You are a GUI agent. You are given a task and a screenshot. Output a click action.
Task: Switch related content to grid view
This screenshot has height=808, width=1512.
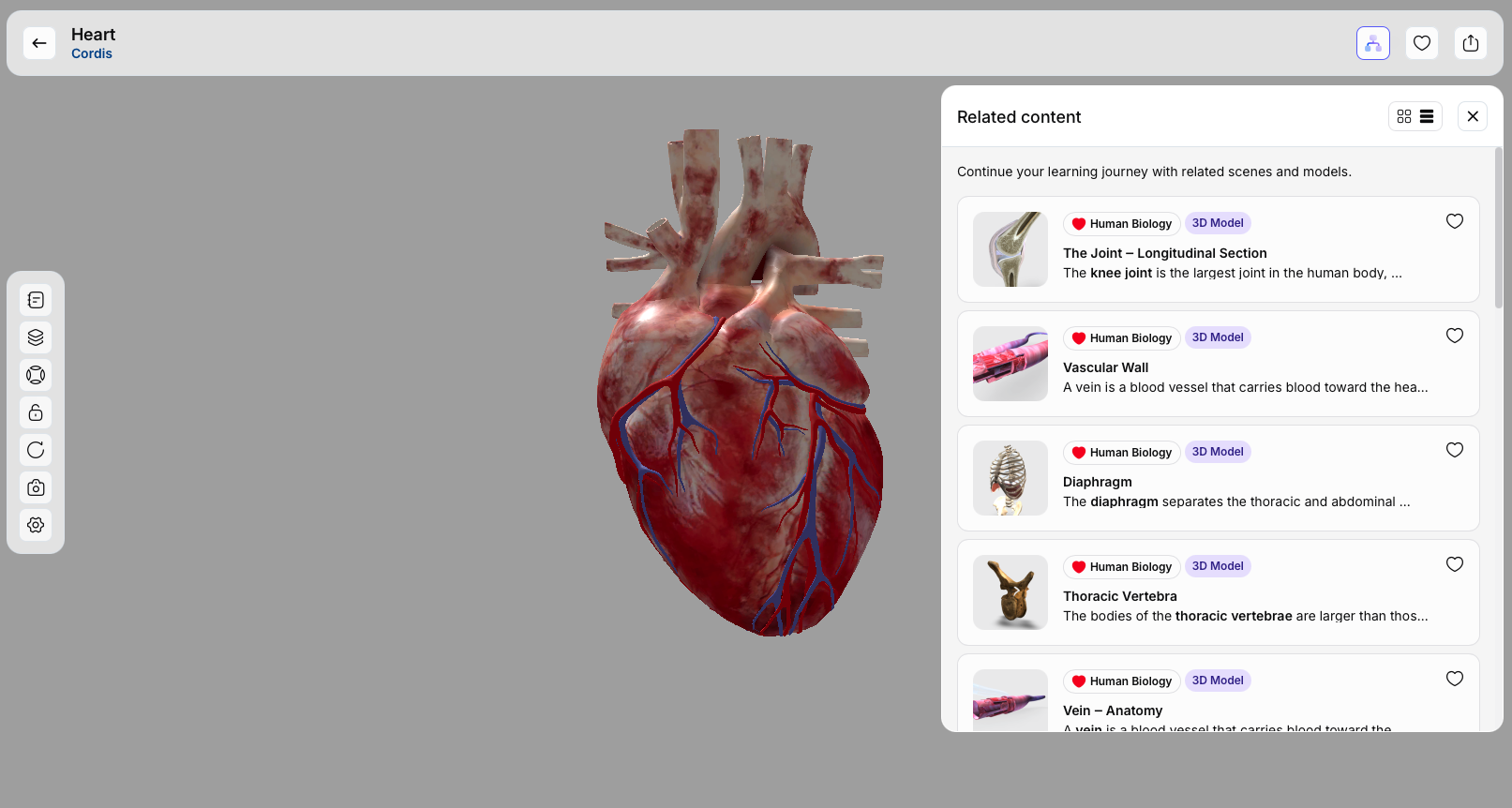[1403, 116]
